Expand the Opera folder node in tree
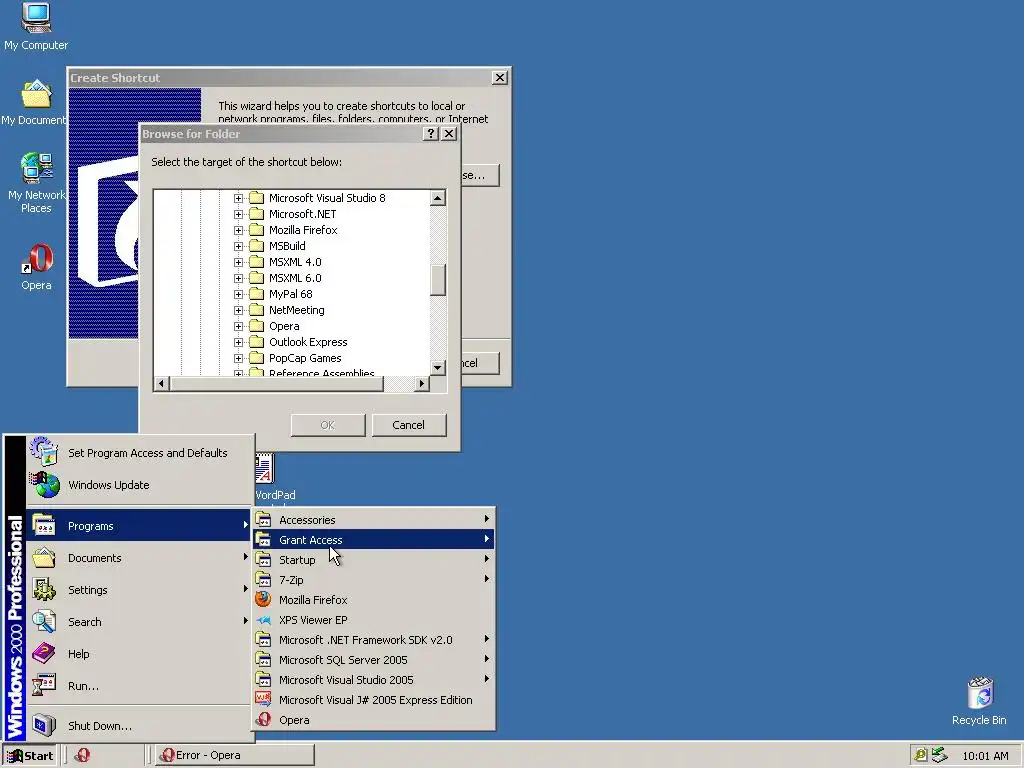Screen dimensions: 1024x768 238,326
